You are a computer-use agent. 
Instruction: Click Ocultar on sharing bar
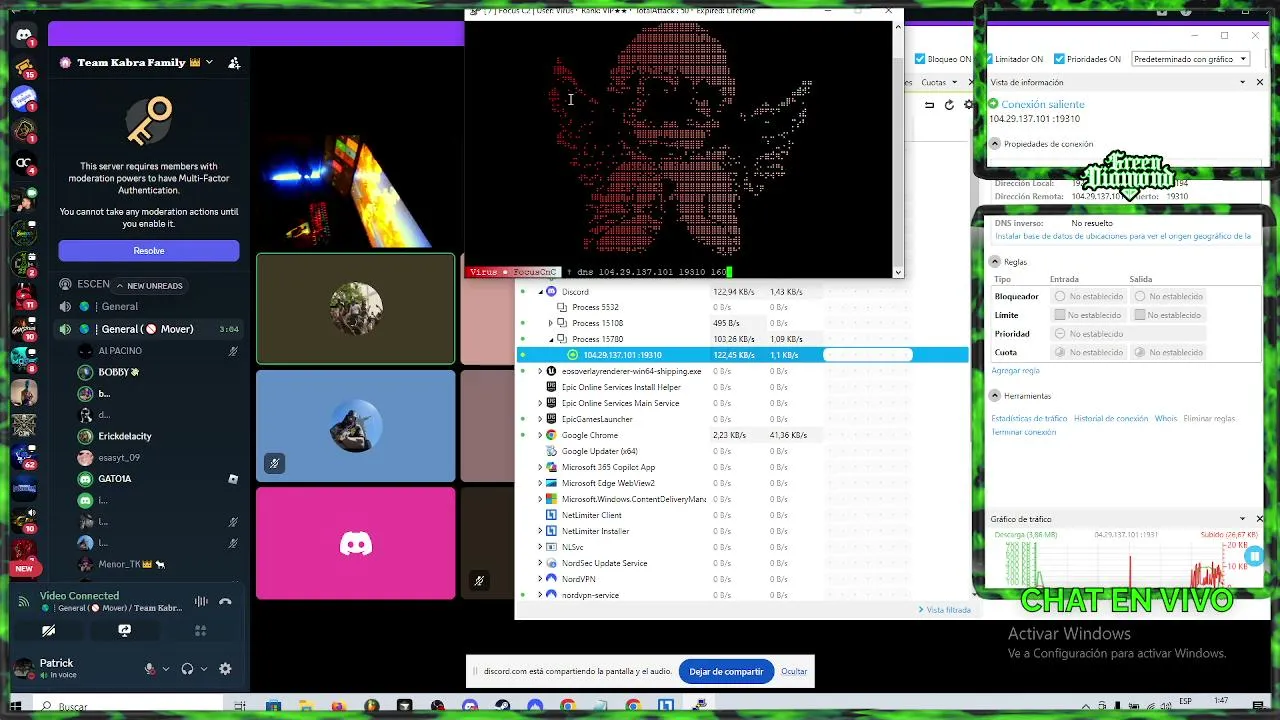point(794,672)
